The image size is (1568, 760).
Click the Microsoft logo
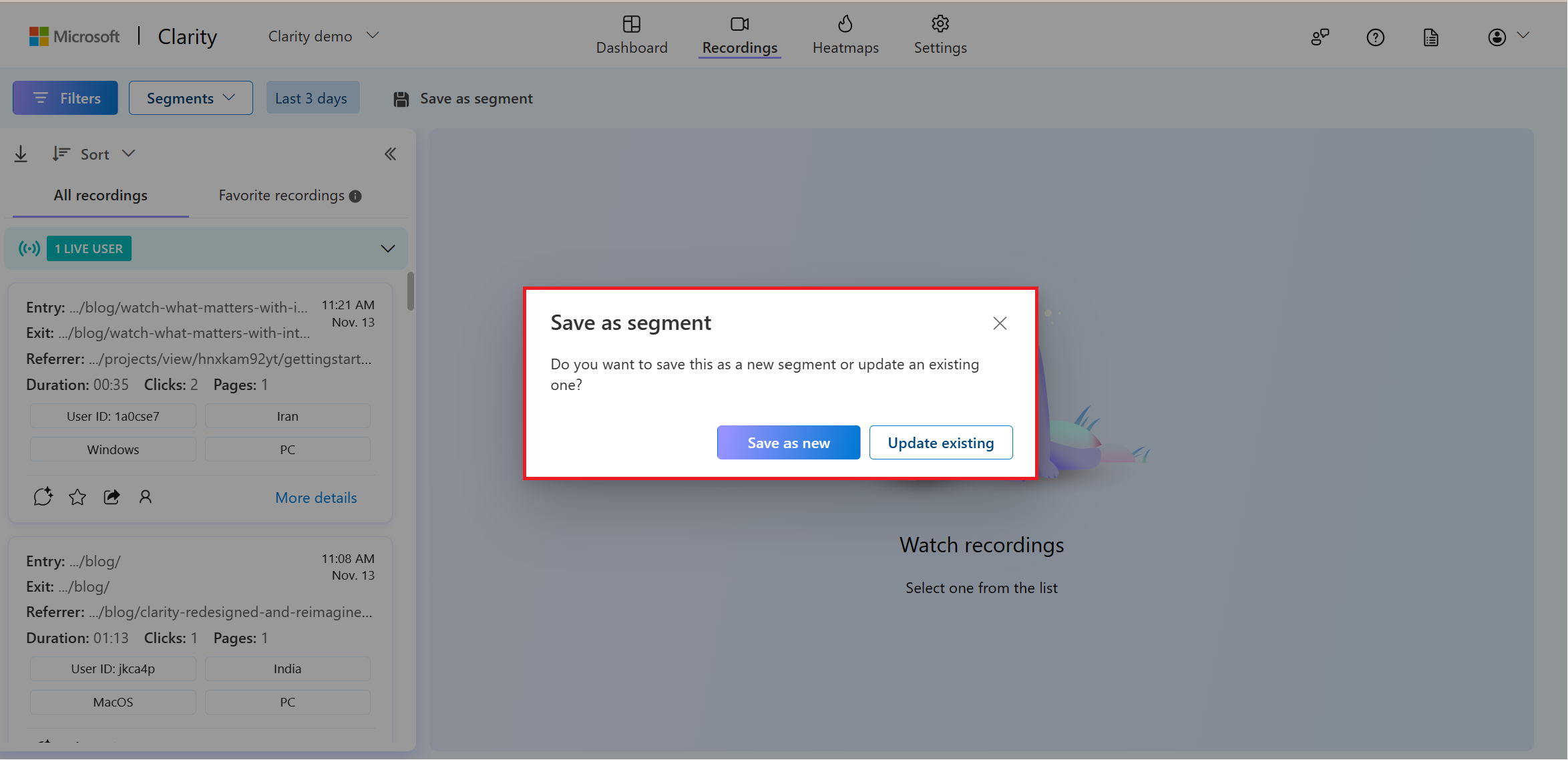[x=74, y=36]
